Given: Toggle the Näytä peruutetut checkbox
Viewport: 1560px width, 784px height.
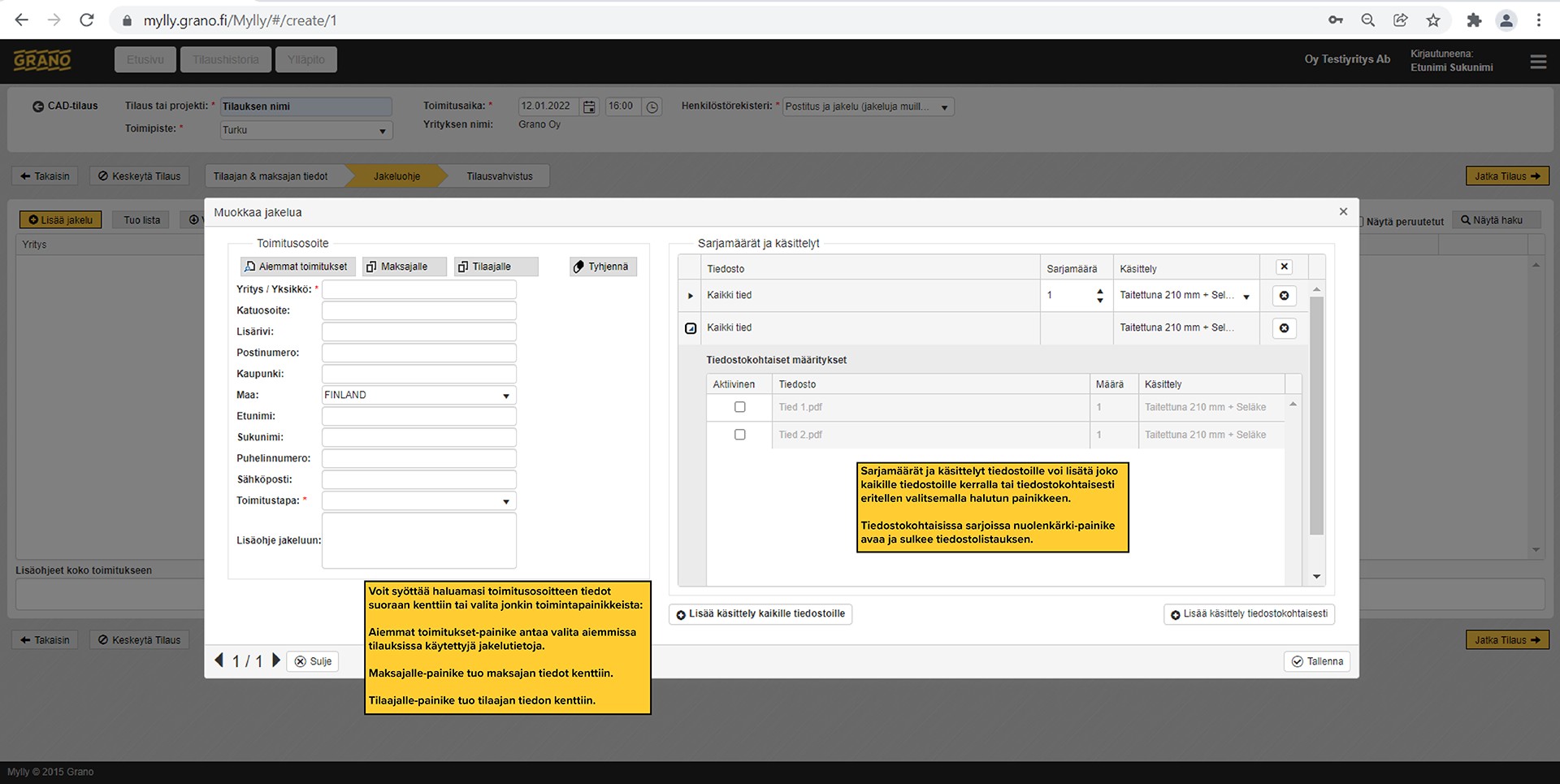Looking at the screenshot, I should click(x=1361, y=221).
